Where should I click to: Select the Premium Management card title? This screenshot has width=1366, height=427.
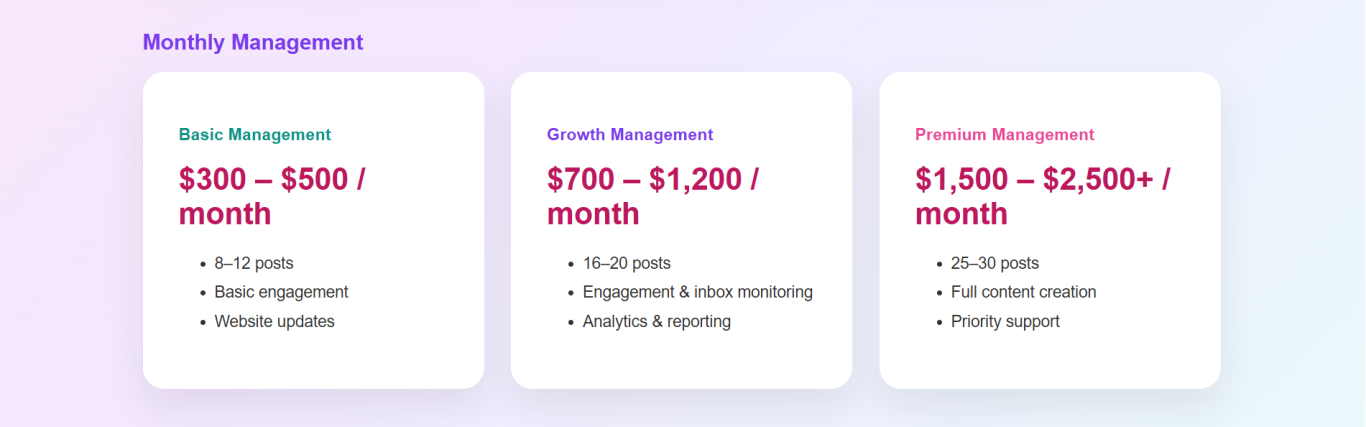click(x=1005, y=134)
